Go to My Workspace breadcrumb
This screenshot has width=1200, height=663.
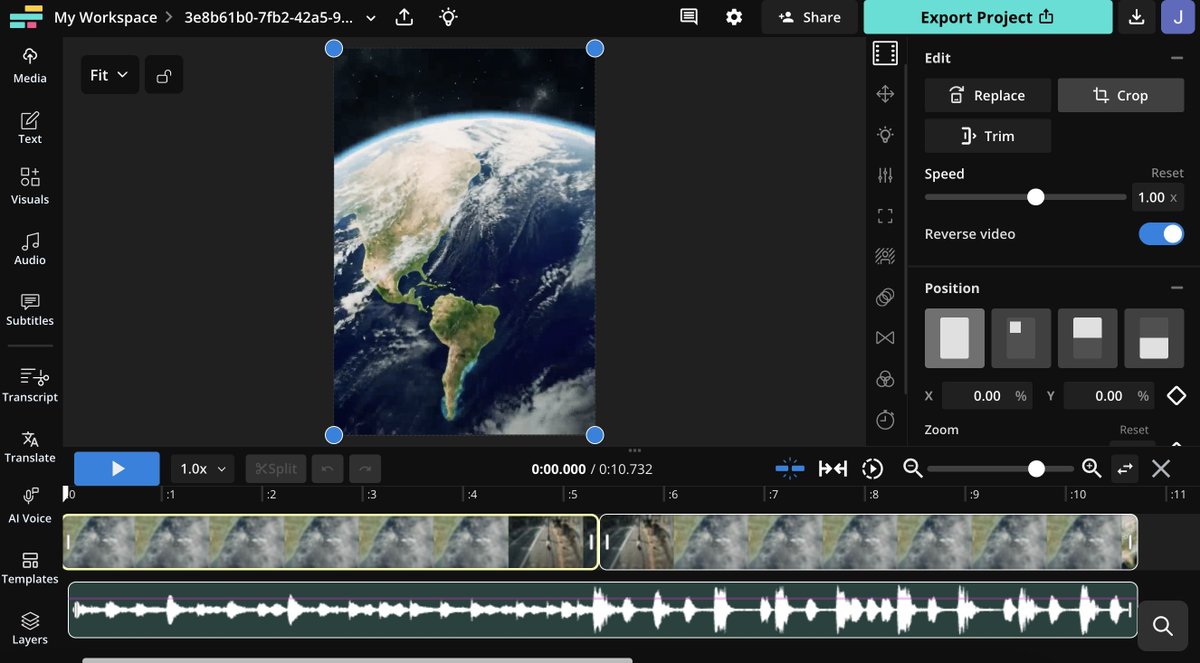(105, 17)
